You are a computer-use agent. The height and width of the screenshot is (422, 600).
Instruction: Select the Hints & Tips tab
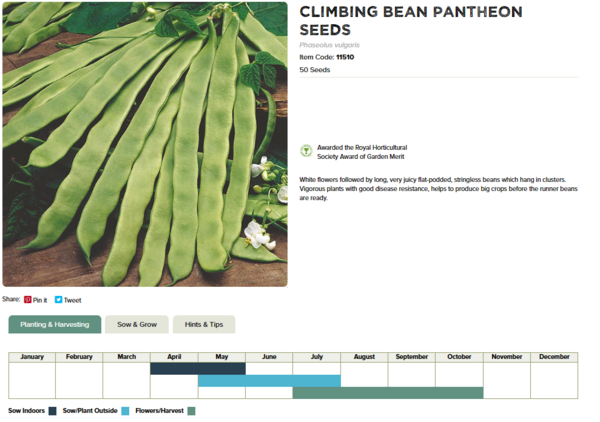coord(204,324)
